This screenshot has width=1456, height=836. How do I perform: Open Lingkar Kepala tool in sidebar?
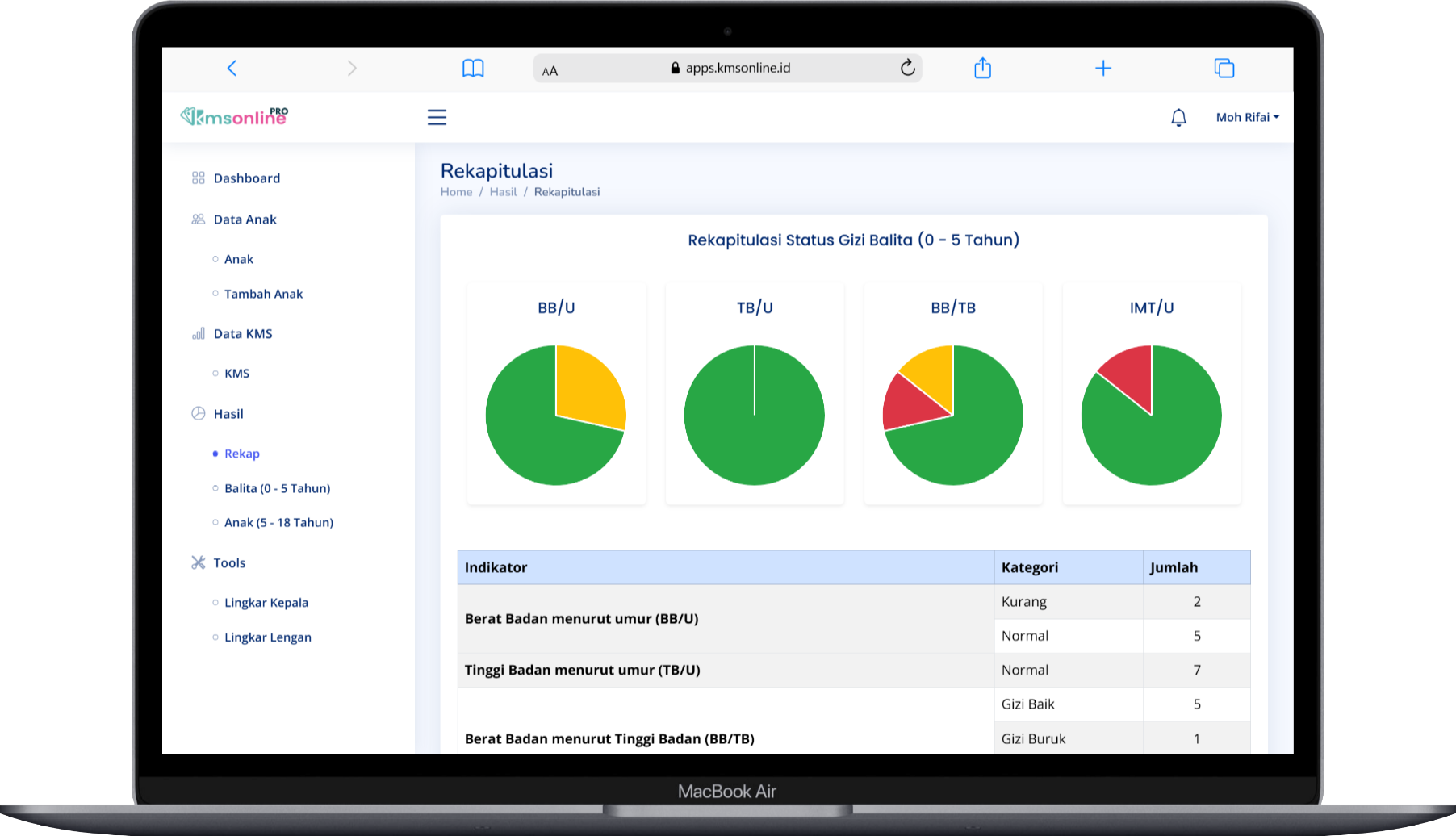(x=266, y=603)
